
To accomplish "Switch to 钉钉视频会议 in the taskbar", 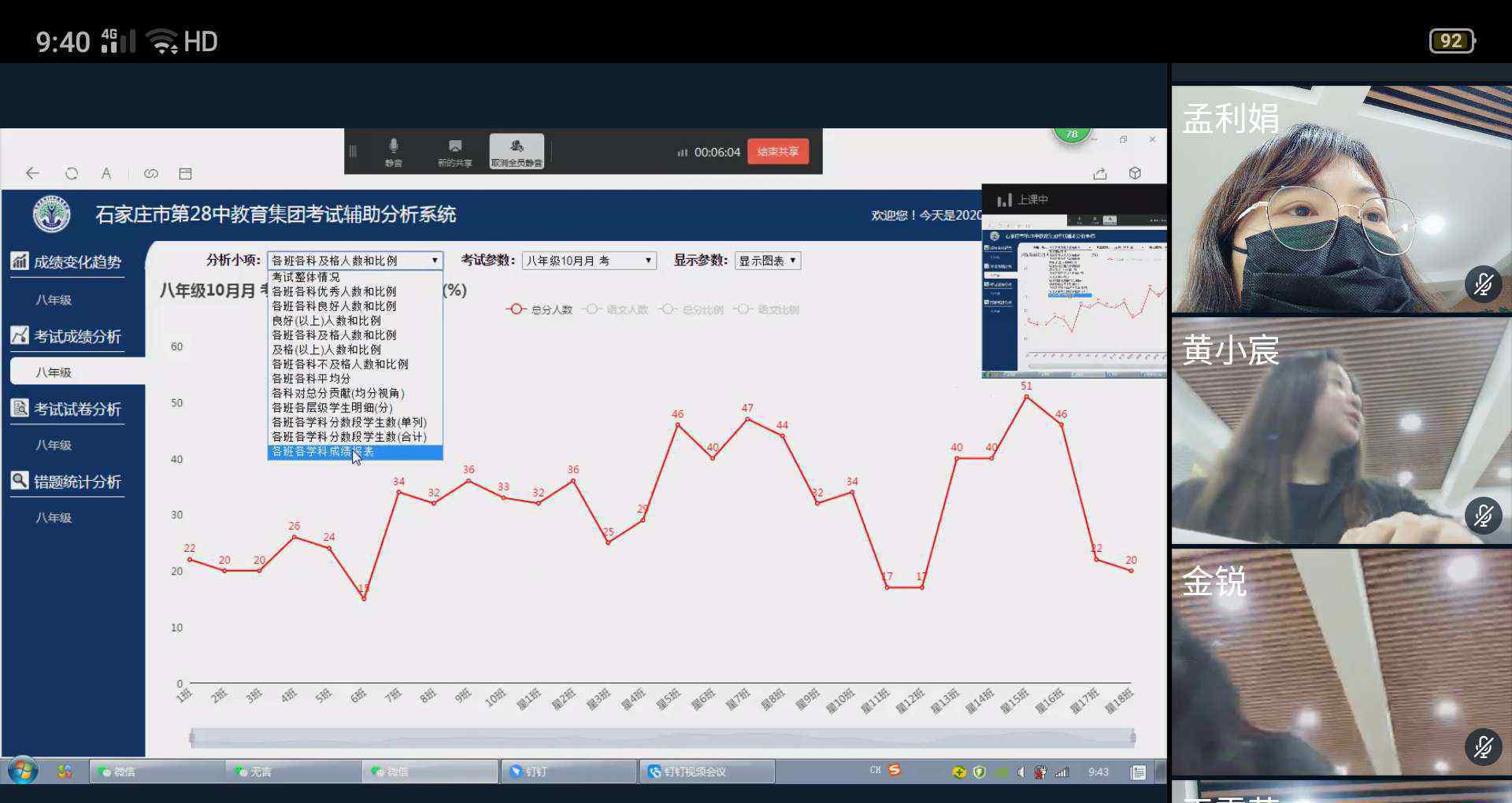I will [707, 772].
